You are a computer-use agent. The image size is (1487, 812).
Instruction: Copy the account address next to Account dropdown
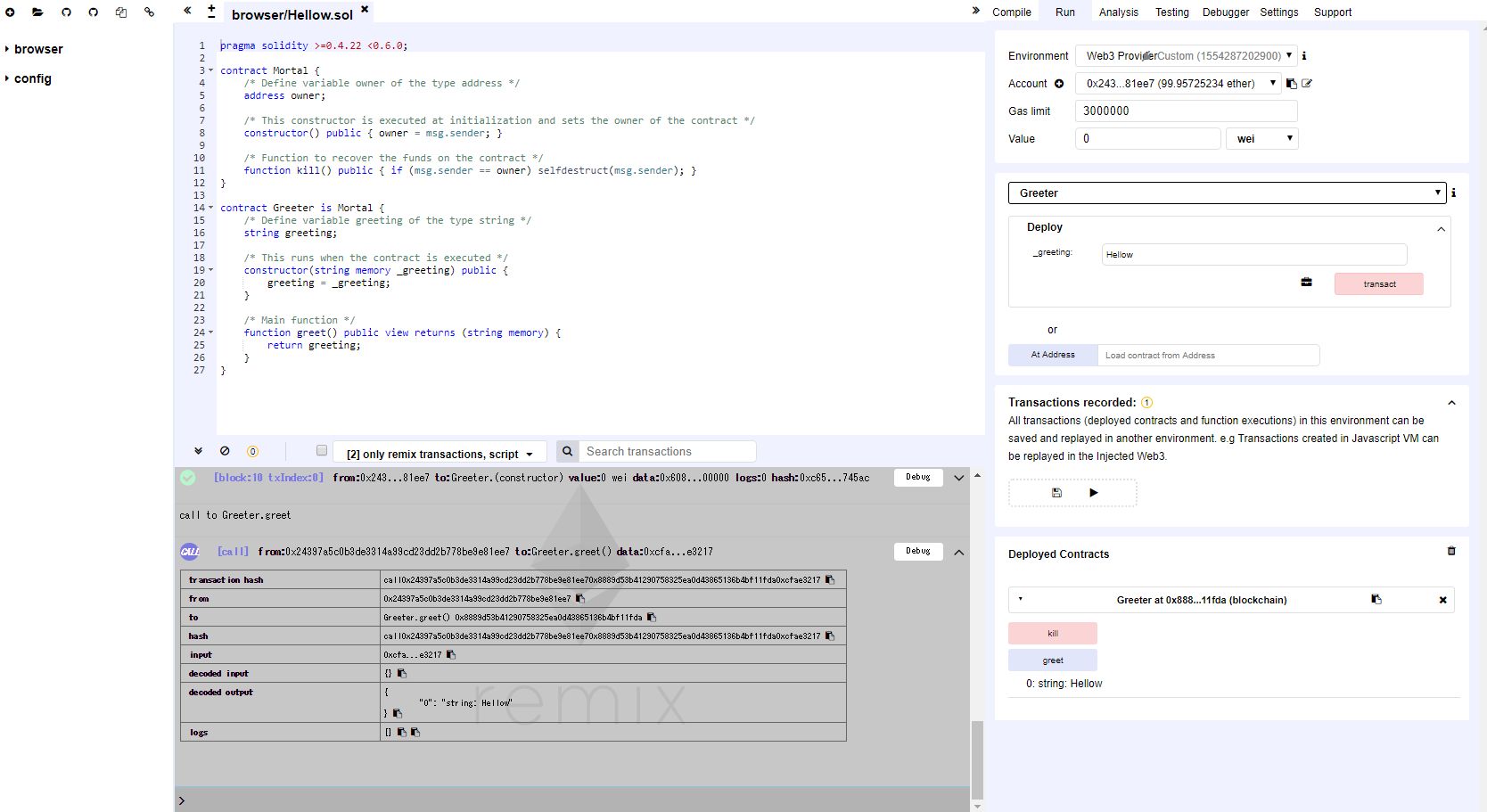point(1291,84)
